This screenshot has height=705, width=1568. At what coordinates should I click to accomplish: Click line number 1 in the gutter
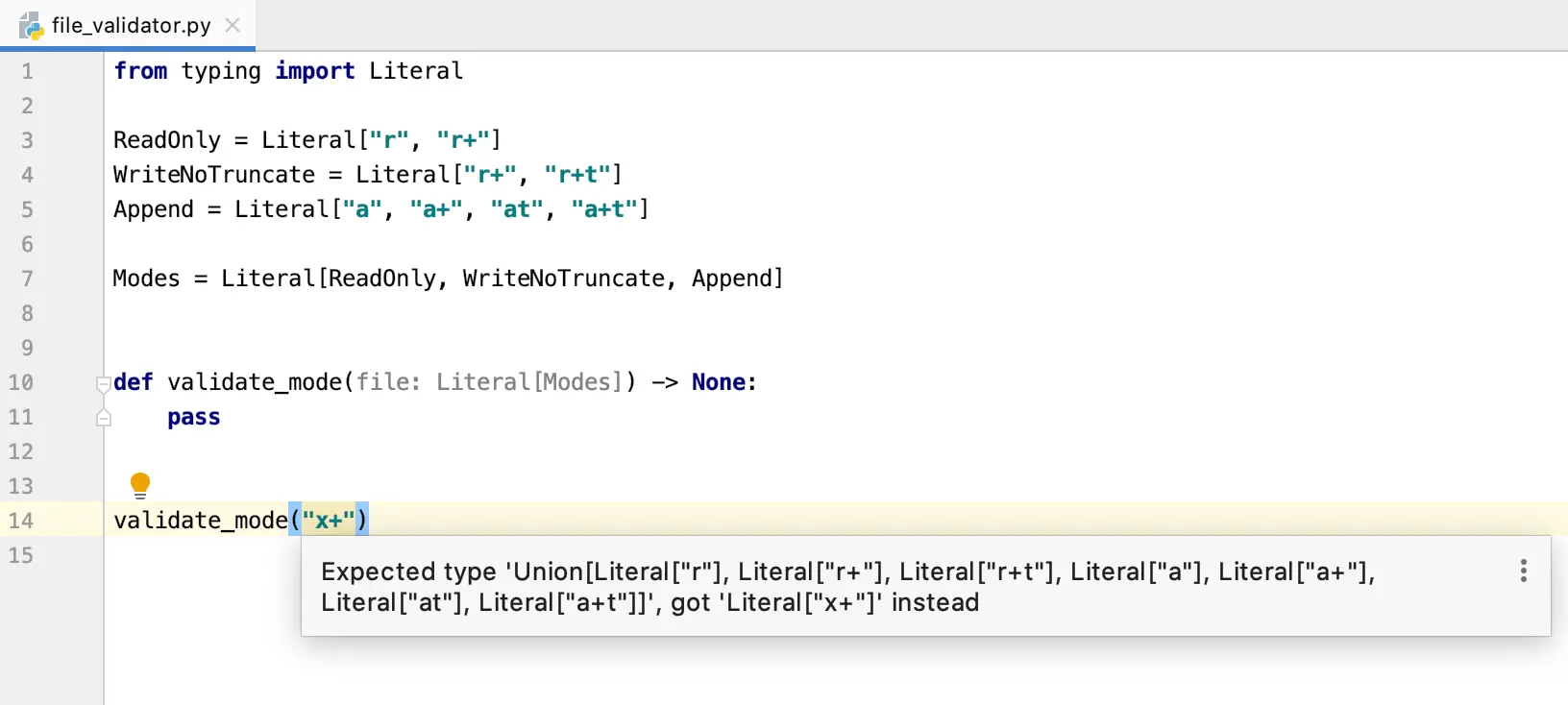point(27,71)
